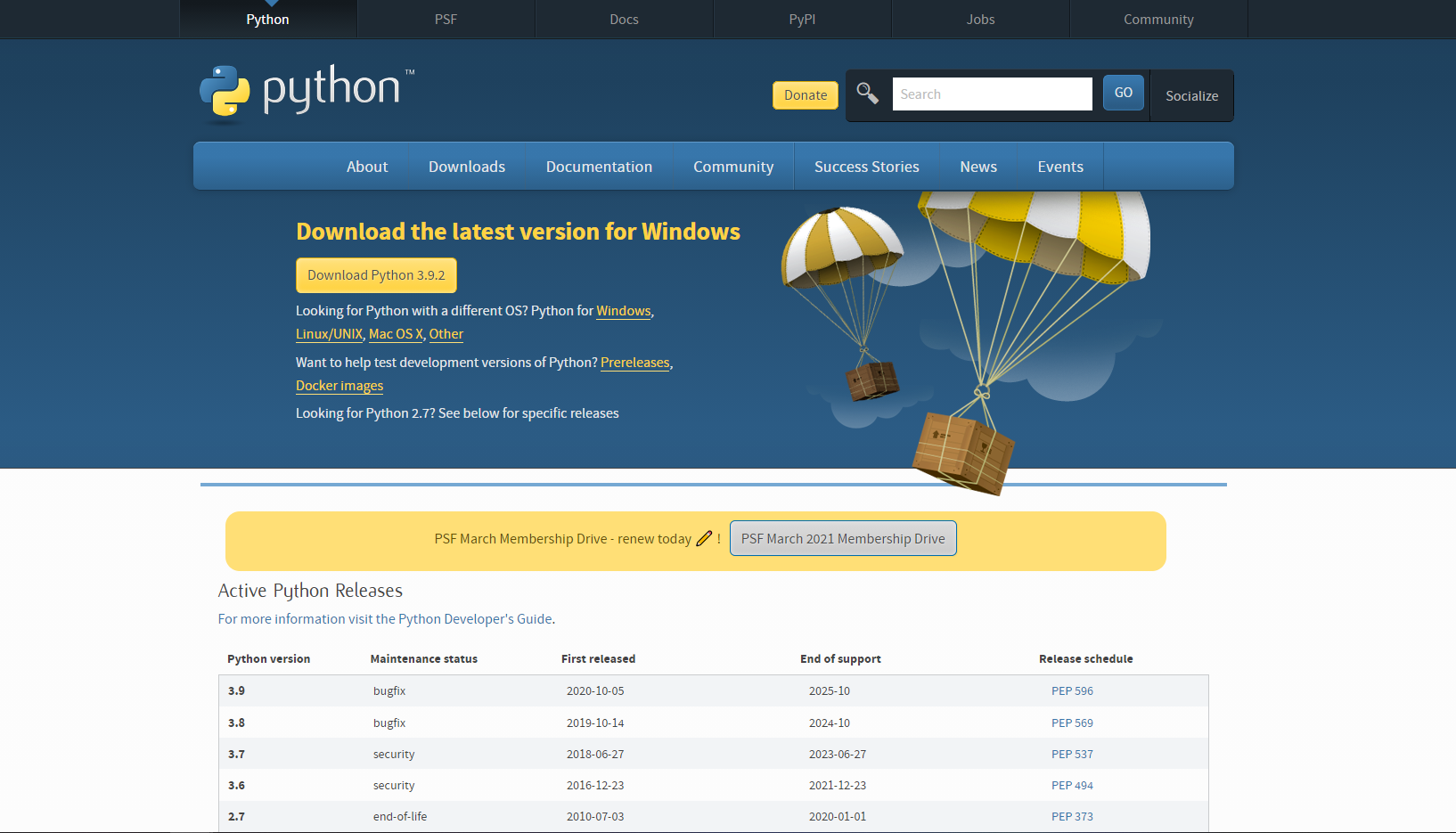1456x833 pixels.
Task: Open the Docker images link
Action: [x=339, y=386]
